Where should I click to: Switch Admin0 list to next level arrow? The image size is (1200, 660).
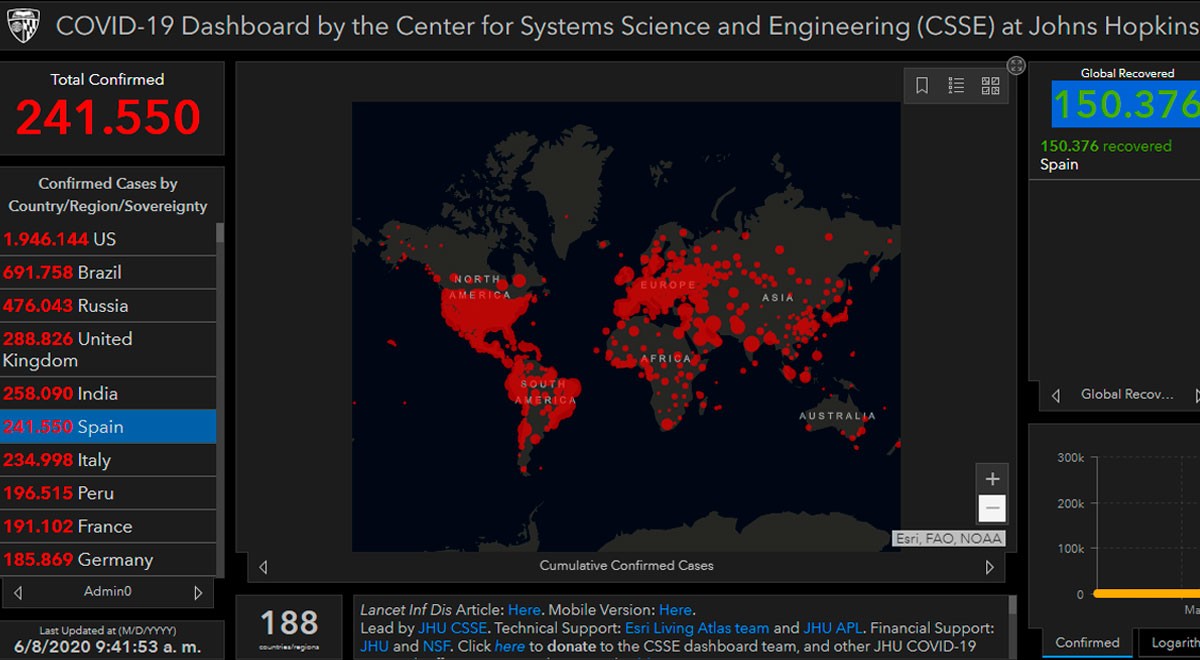click(198, 592)
